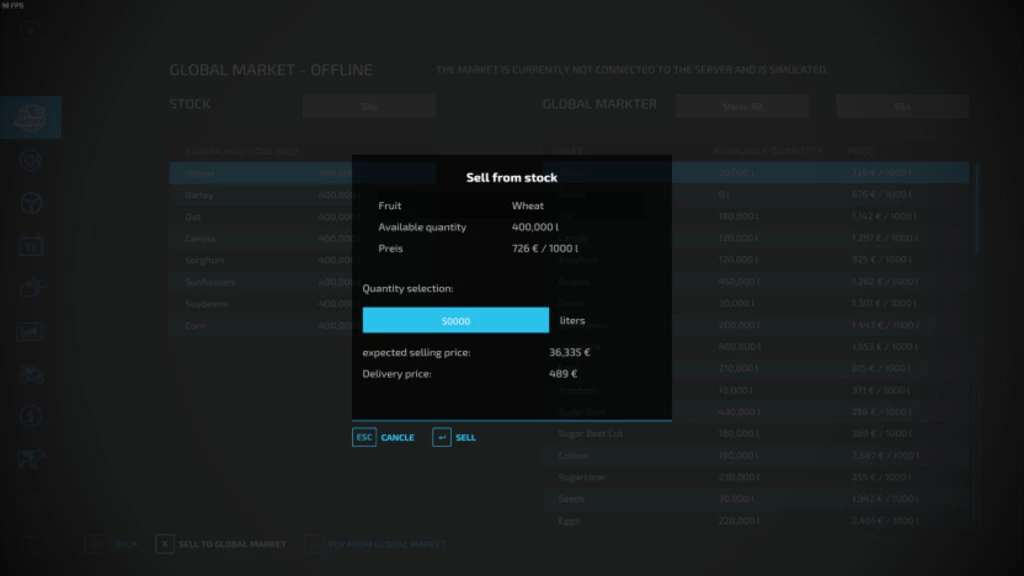Open the filter selector next to STOCK heading
The height and width of the screenshot is (576, 1024).
coord(369,106)
